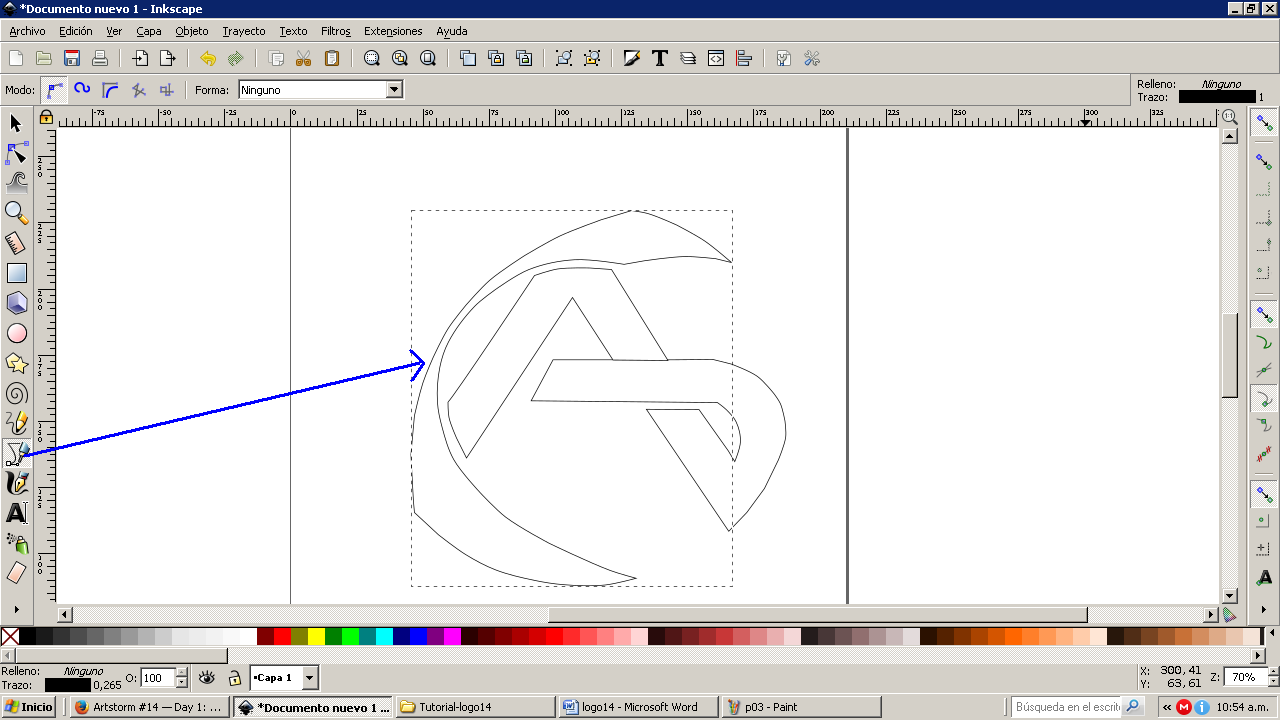Open the Ayuda menu

[452, 31]
